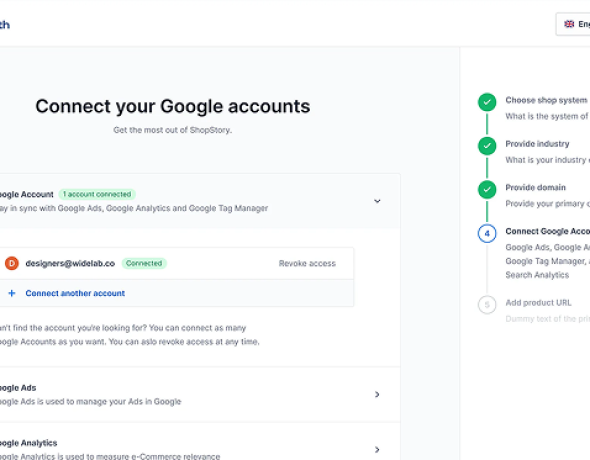
Task: Open the Provide domain step
Action: (535, 187)
